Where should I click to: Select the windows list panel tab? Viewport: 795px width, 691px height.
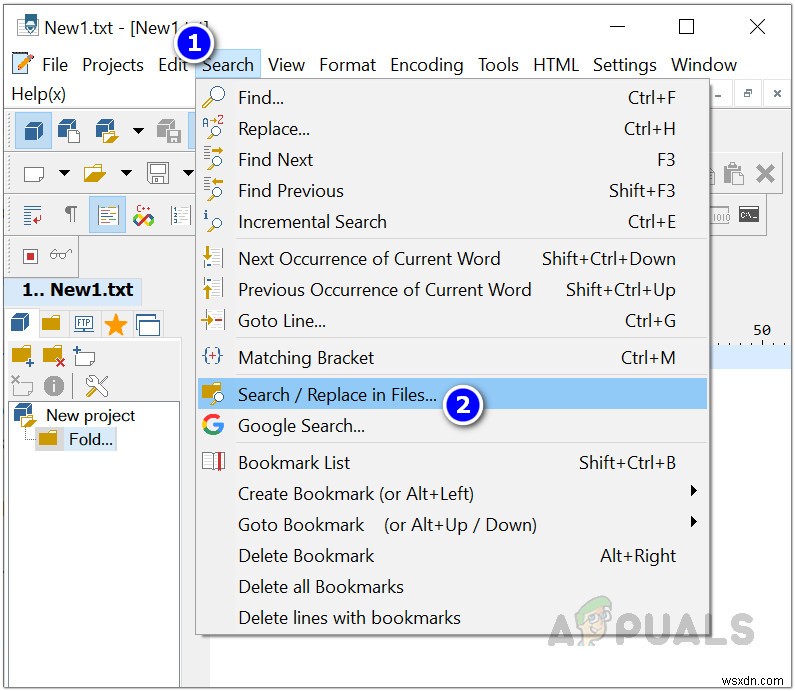coord(148,325)
